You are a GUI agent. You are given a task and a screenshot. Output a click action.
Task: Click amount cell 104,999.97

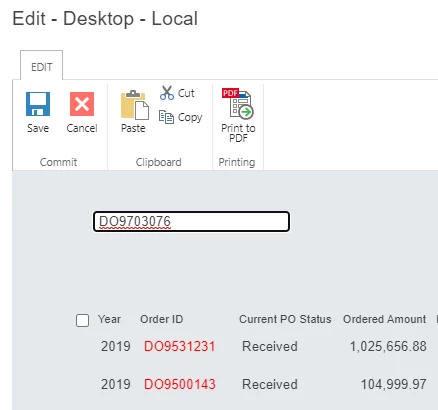coord(394,385)
